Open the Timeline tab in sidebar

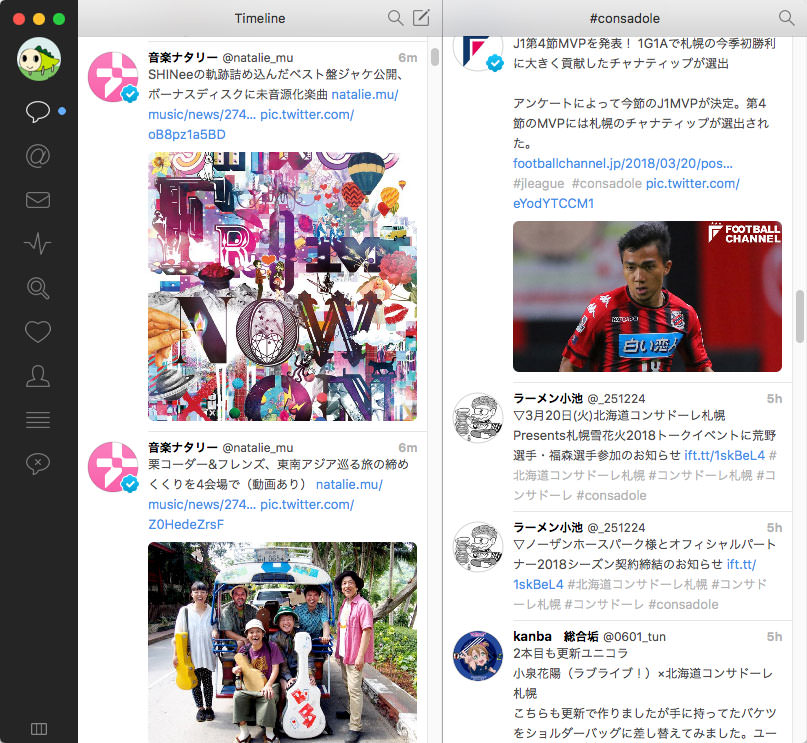click(x=38, y=111)
